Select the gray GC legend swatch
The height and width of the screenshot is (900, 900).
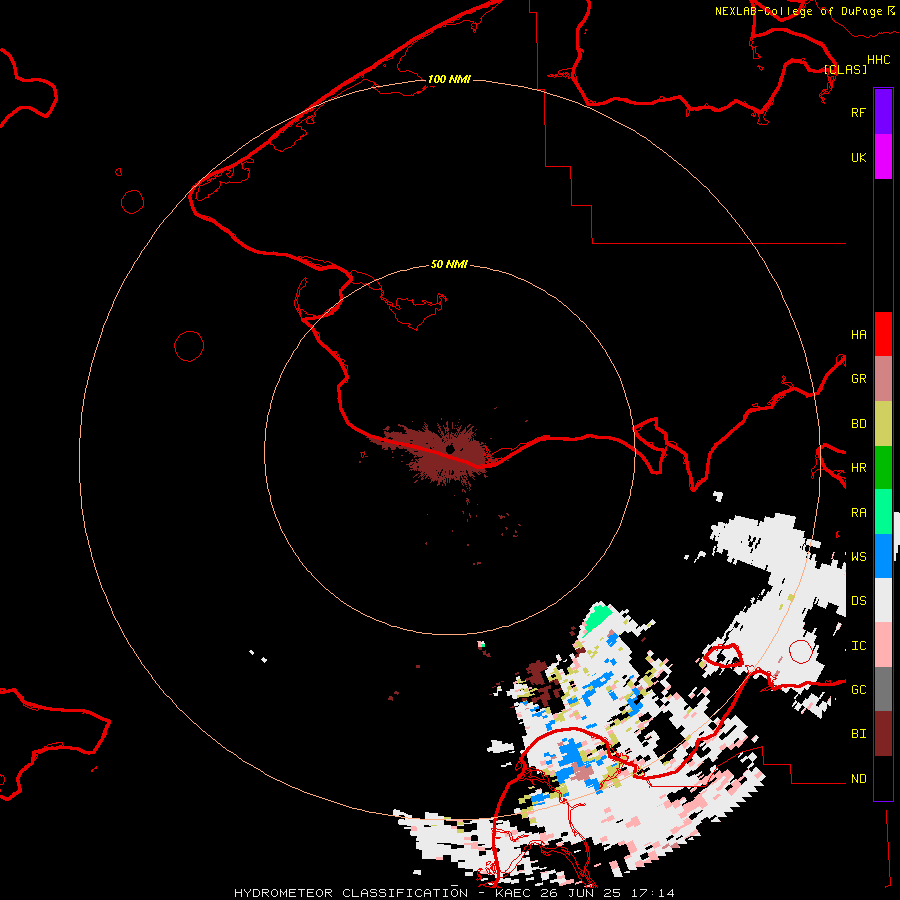883,689
